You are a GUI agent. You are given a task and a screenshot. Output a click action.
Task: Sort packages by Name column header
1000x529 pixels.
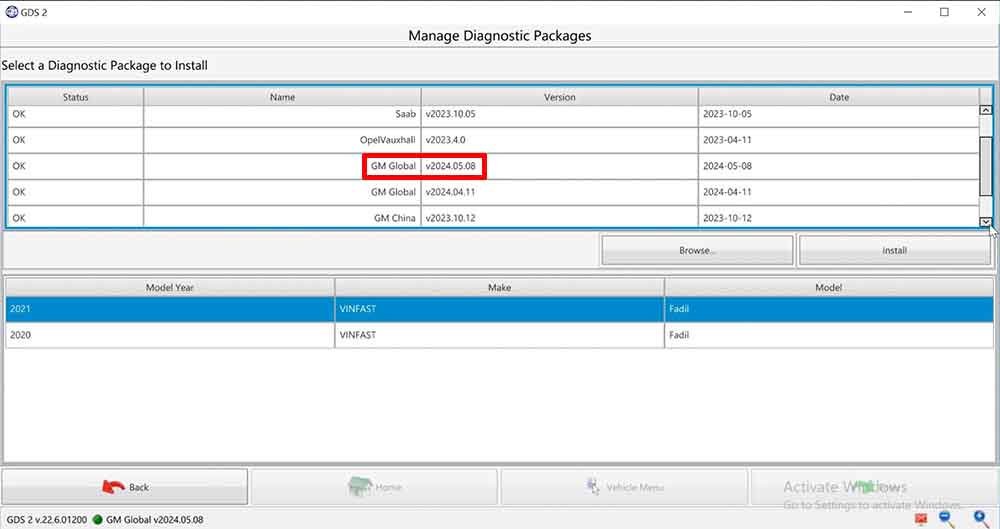(x=282, y=97)
